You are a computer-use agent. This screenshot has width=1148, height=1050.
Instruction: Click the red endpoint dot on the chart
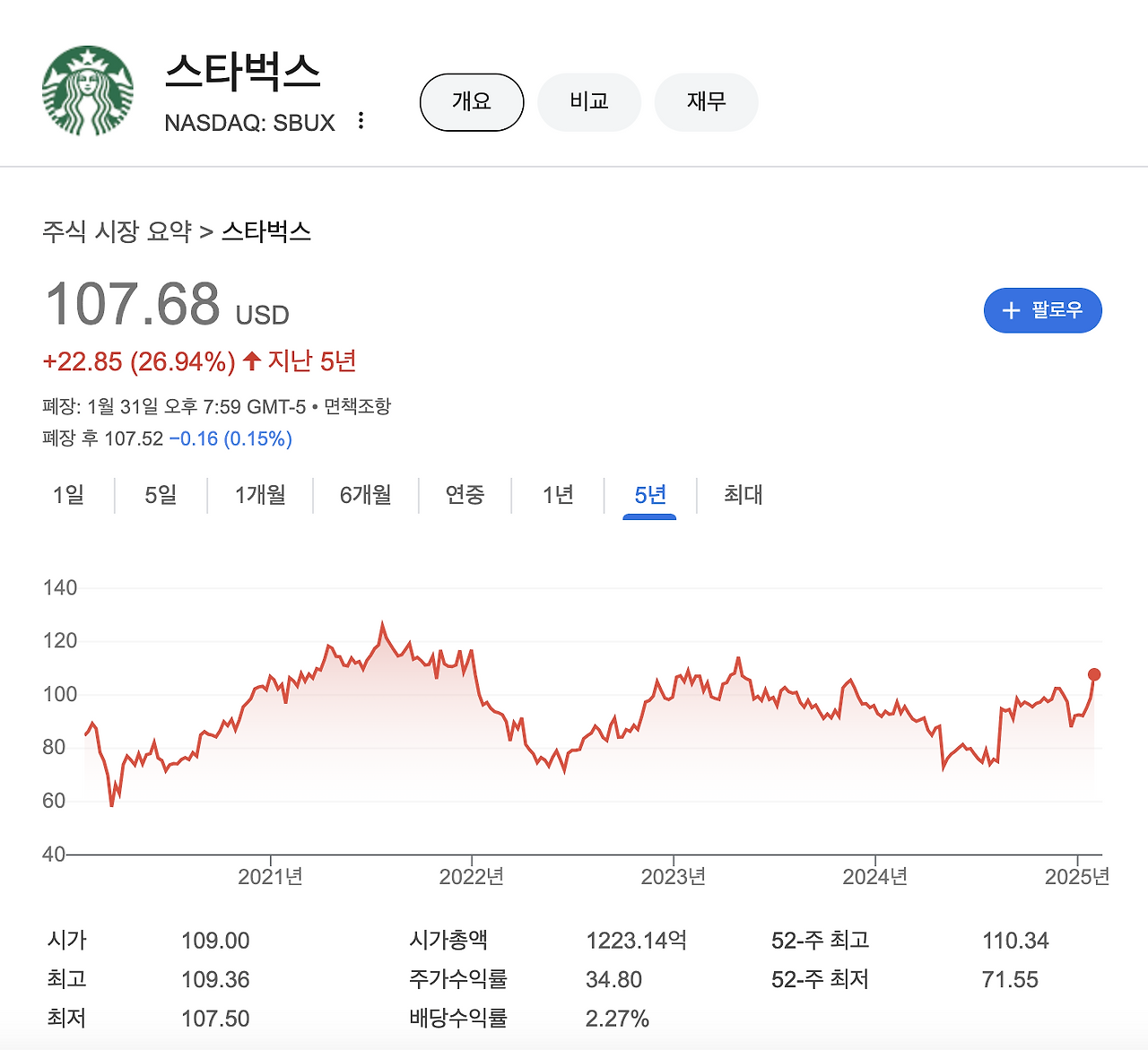click(x=1094, y=673)
